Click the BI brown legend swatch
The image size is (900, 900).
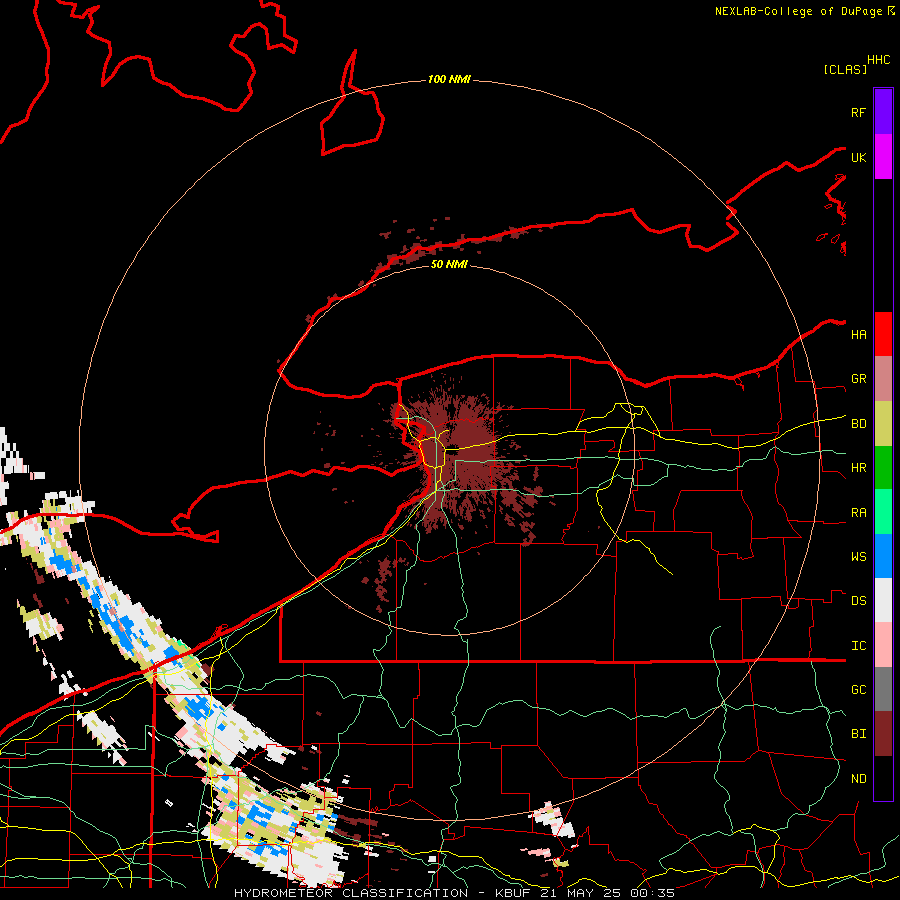pyautogui.click(x=883, y=734)
